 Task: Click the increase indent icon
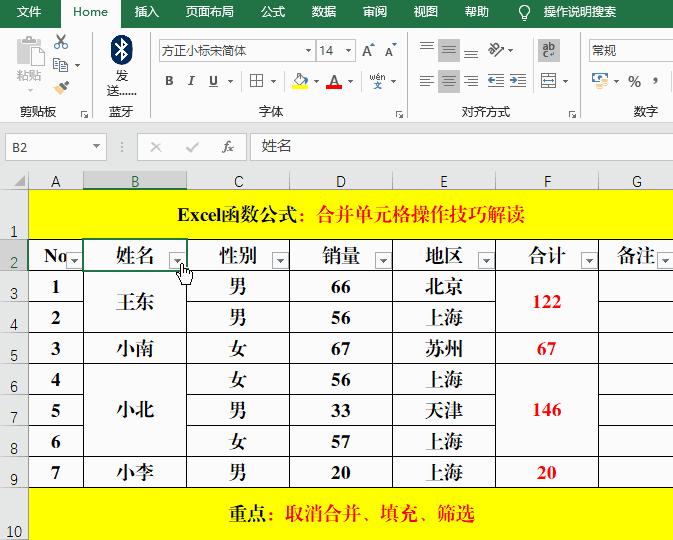[x=518, y=81]
